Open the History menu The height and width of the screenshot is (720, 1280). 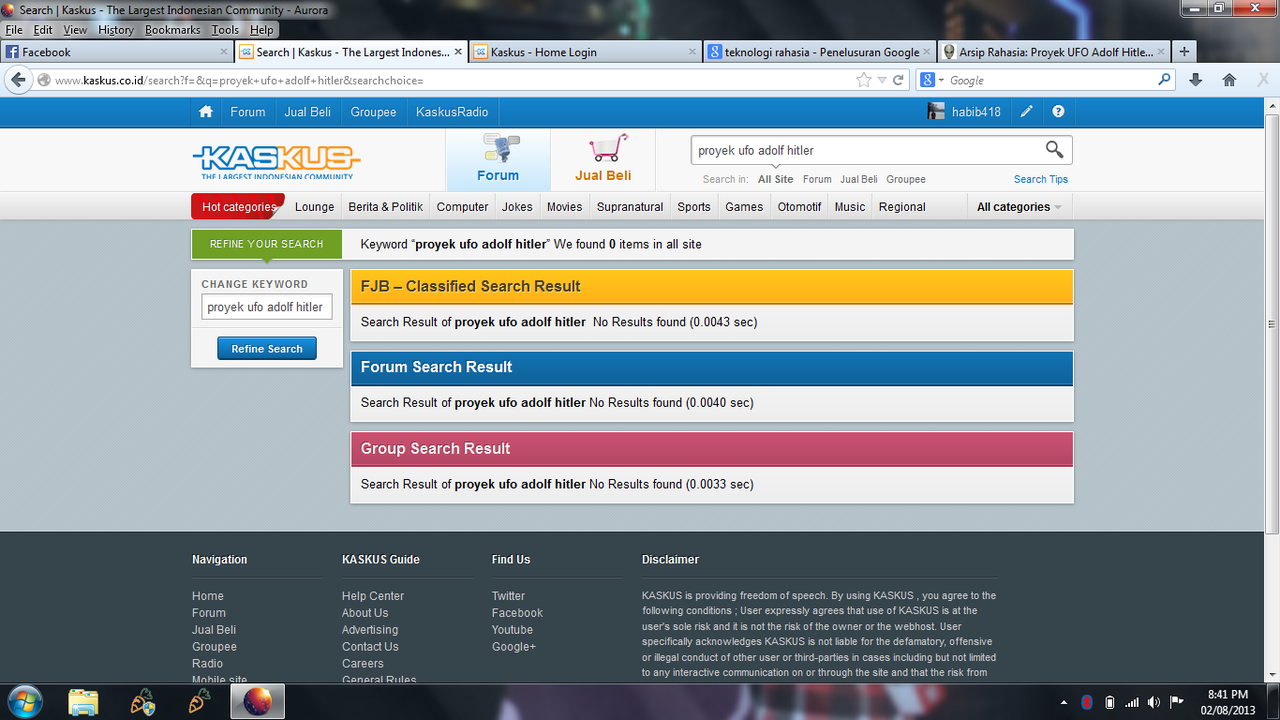pyautogui.click(x=116, y=30)
